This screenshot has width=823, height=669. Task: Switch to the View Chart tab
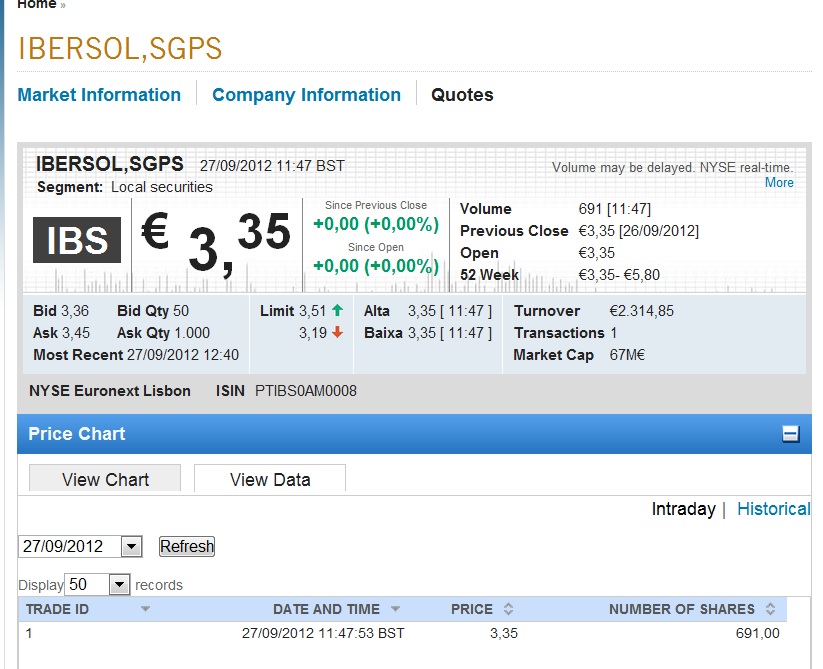(105, 479)
